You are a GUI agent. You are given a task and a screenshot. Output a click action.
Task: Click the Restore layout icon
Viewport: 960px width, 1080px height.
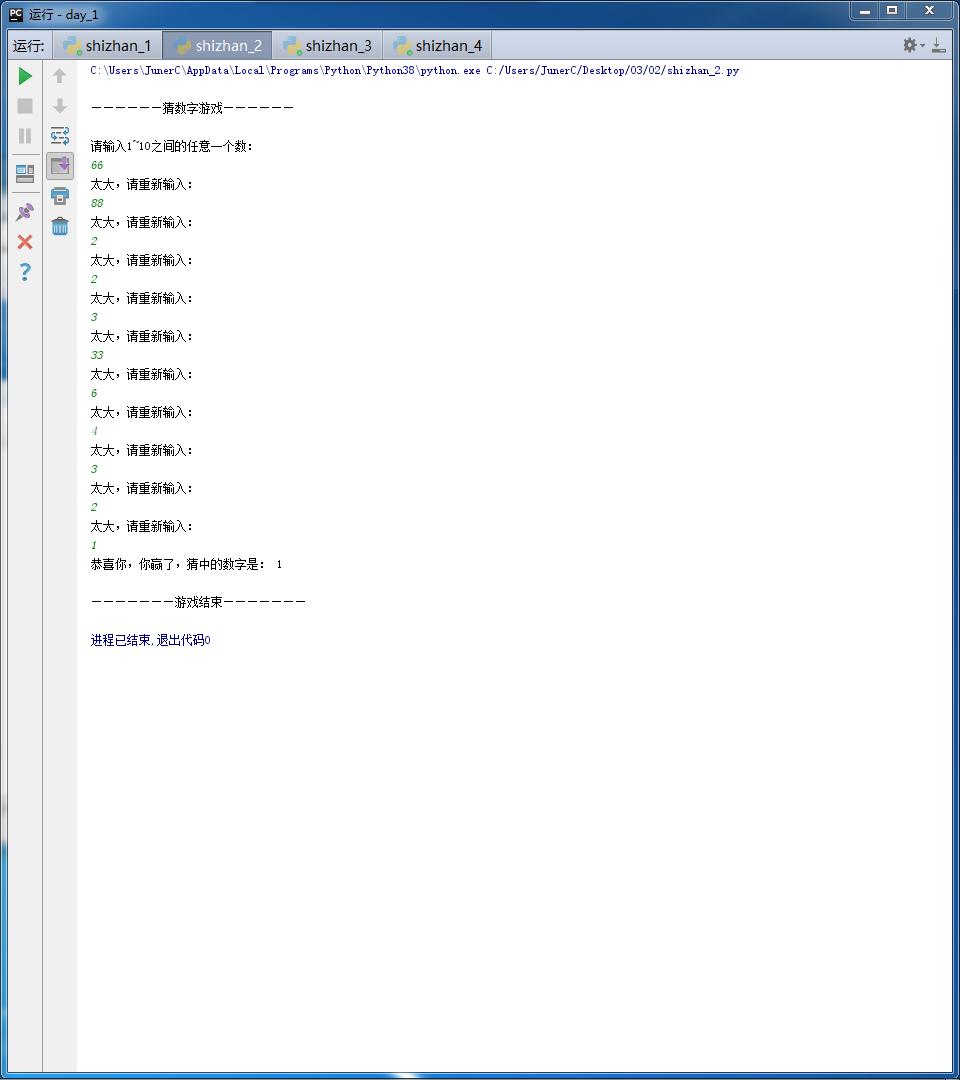[25, 174]
